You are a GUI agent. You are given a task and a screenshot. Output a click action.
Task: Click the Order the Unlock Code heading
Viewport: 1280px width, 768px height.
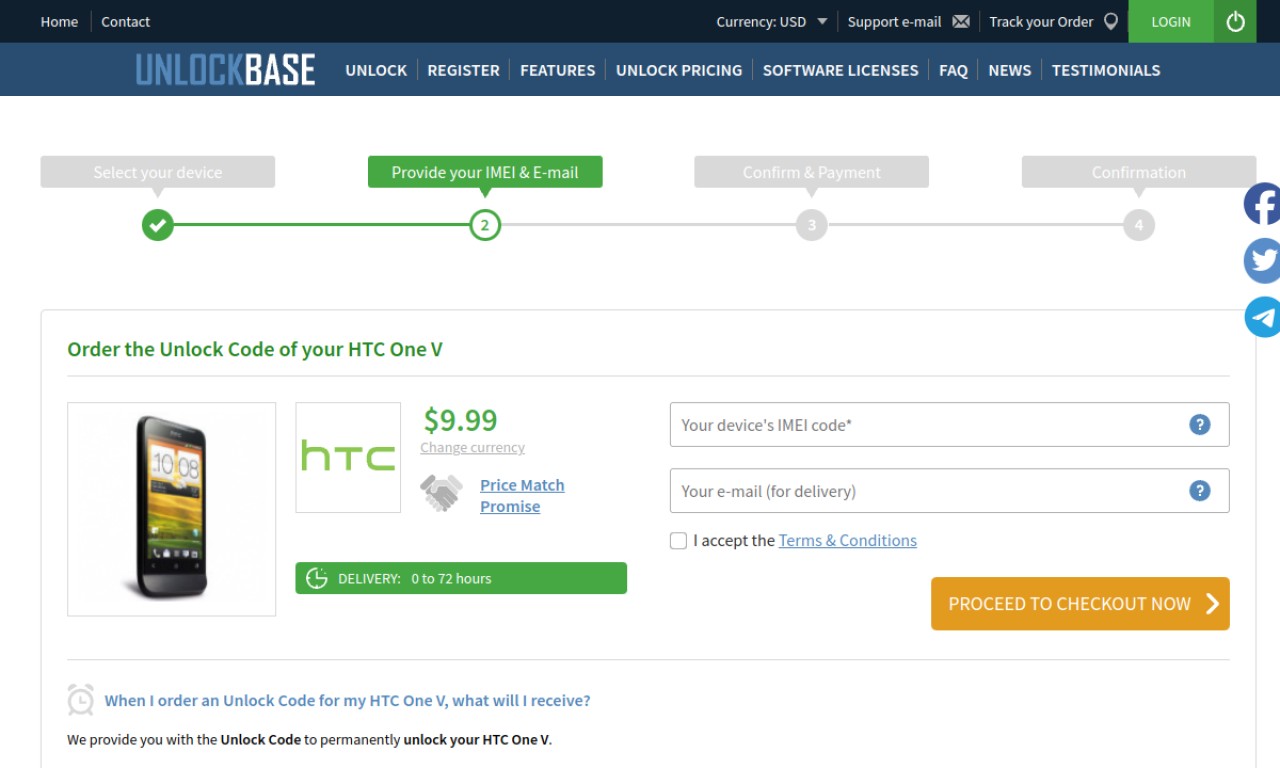pos(255,349)
